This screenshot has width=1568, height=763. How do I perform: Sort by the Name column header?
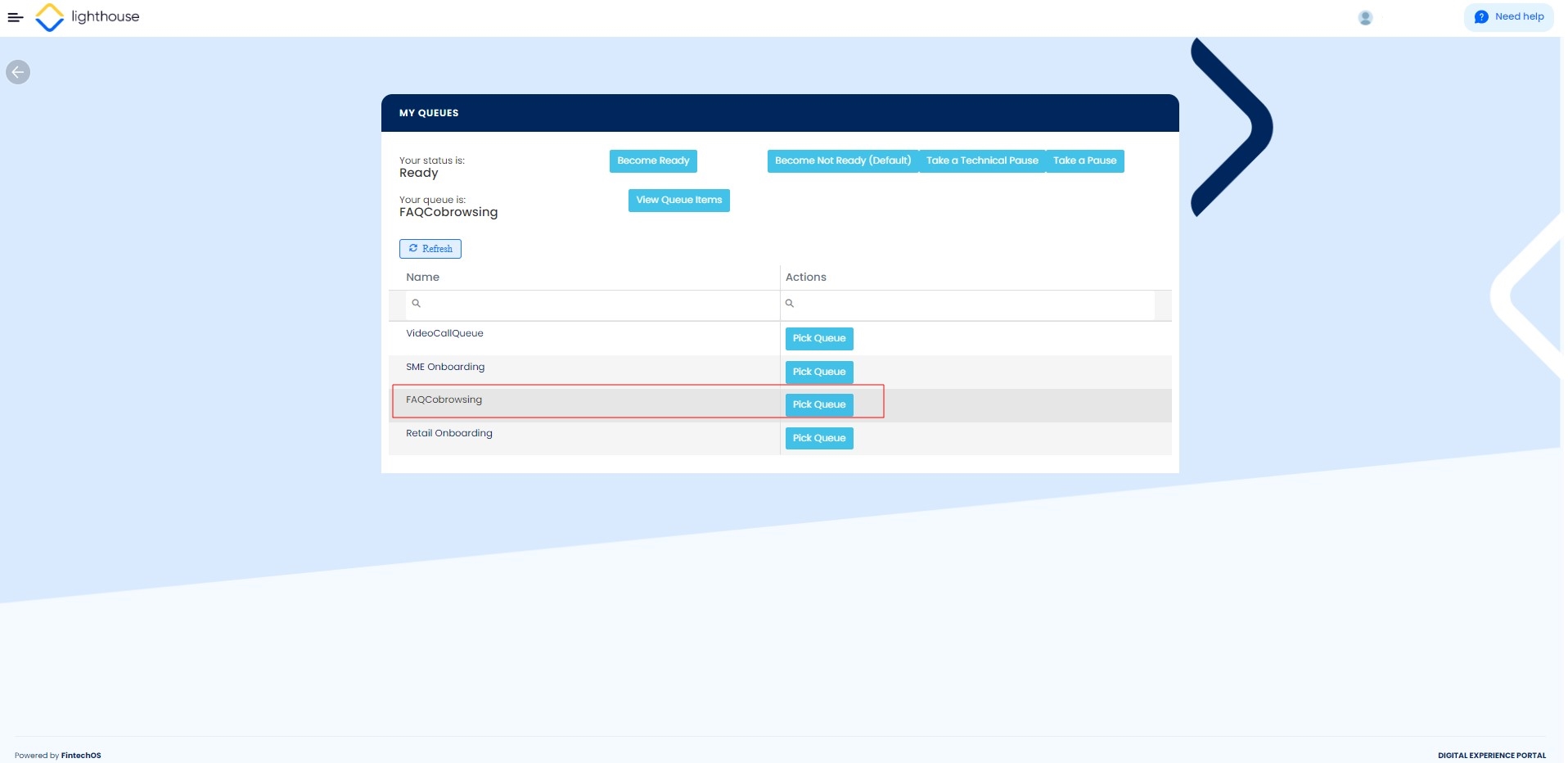[x=422, y=278]
